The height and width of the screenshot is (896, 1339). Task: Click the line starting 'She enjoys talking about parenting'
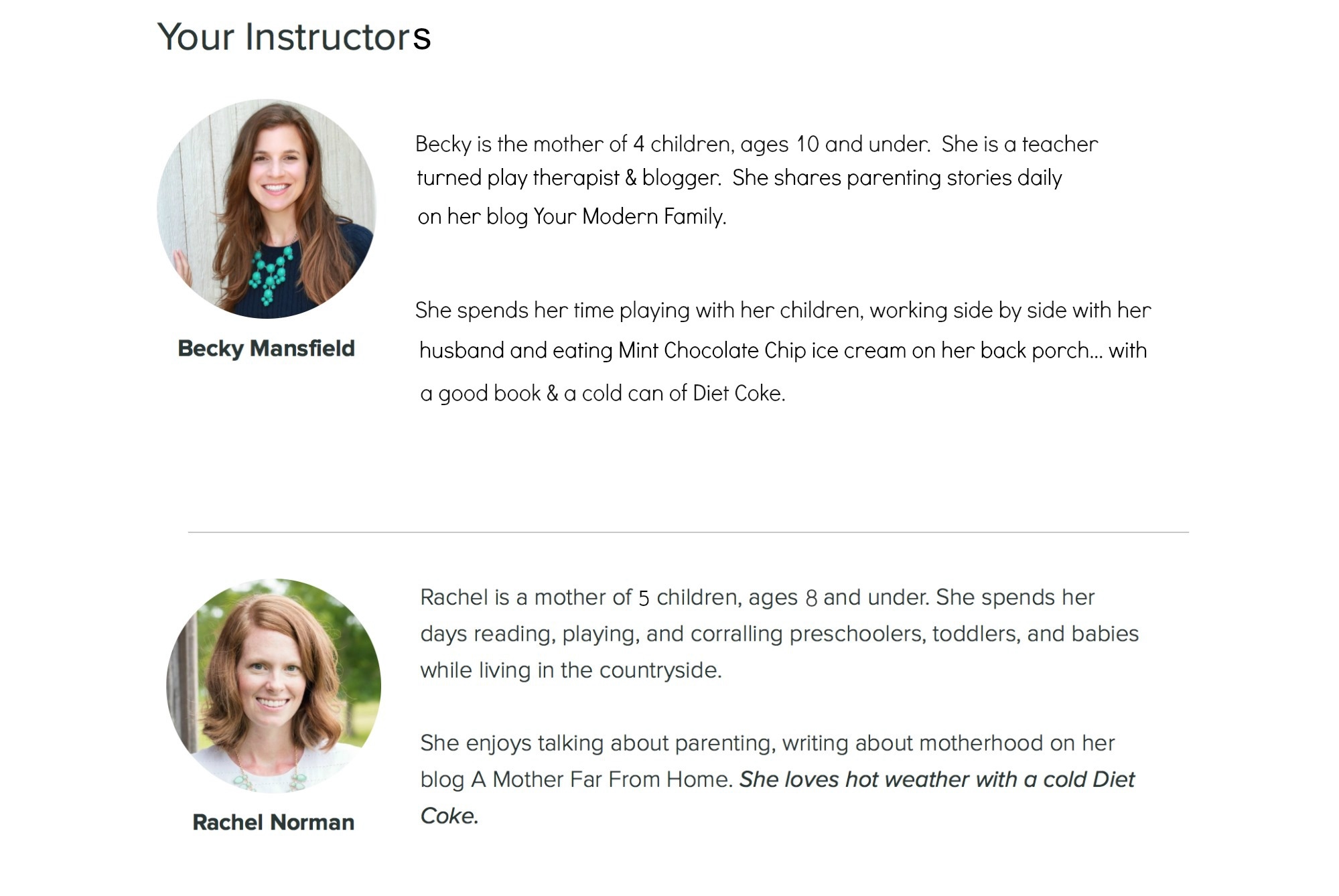click(x=768, y=743)
